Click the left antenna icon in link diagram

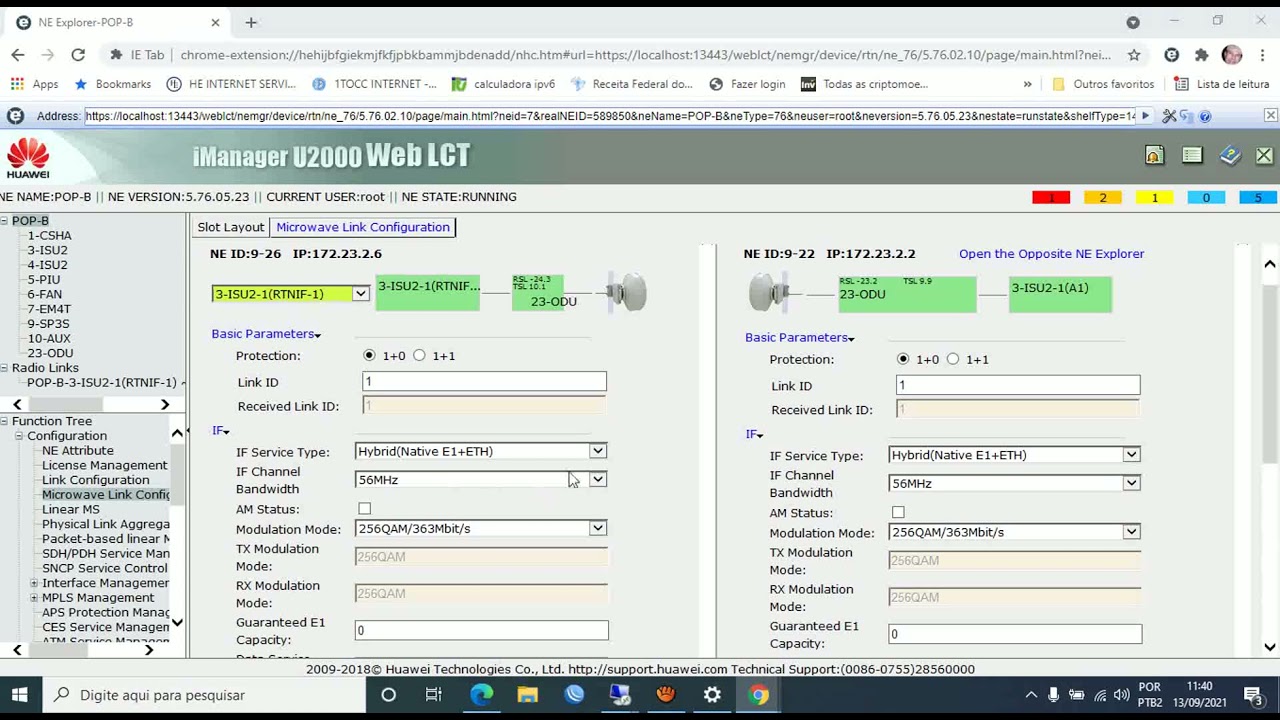[628, 293]
